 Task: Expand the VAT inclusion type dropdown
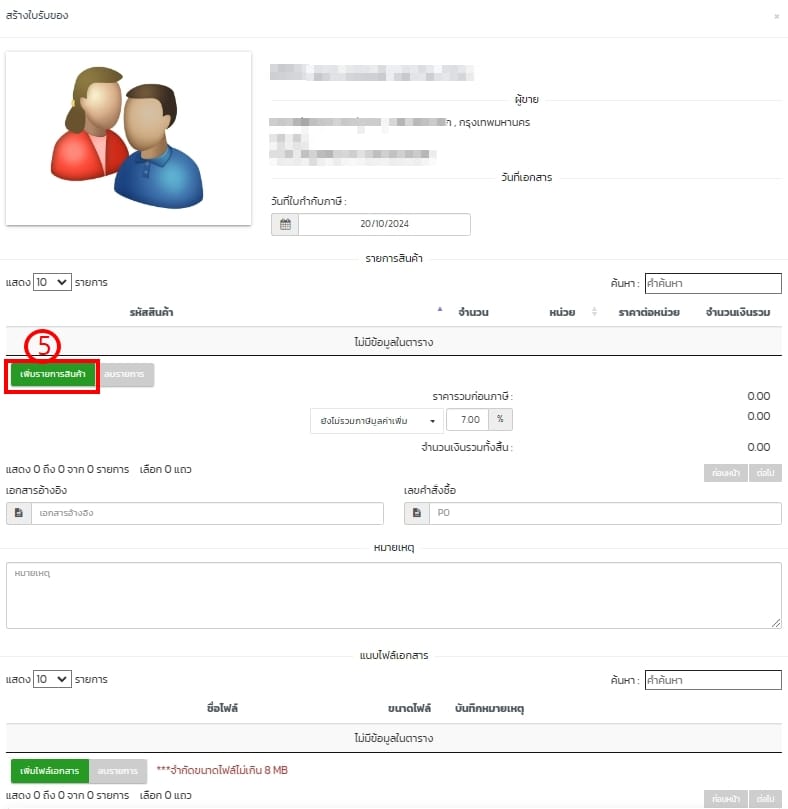[x=376, y=421]
